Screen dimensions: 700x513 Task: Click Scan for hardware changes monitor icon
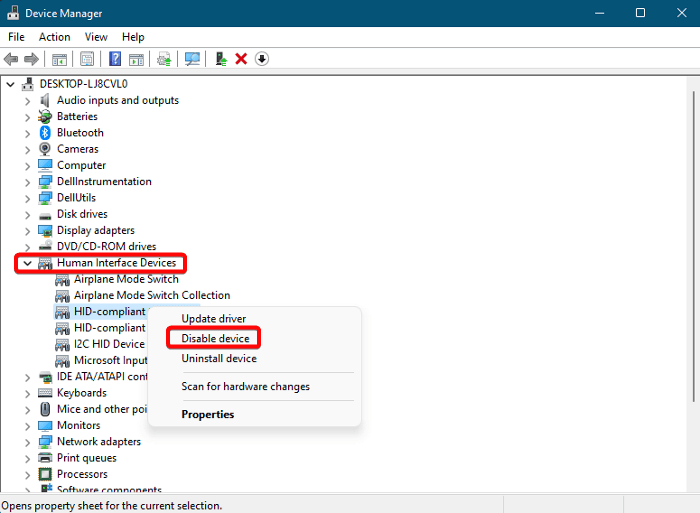[192, 59]
